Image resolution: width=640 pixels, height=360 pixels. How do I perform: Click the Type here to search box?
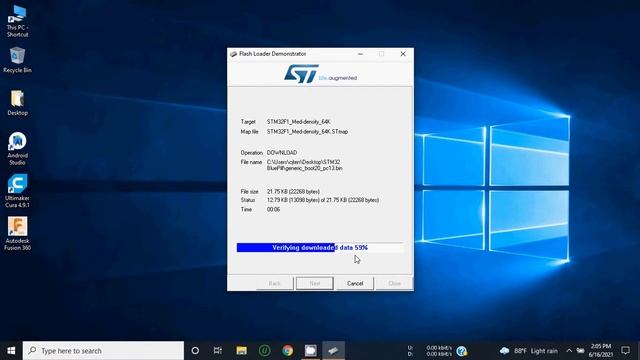103,351
